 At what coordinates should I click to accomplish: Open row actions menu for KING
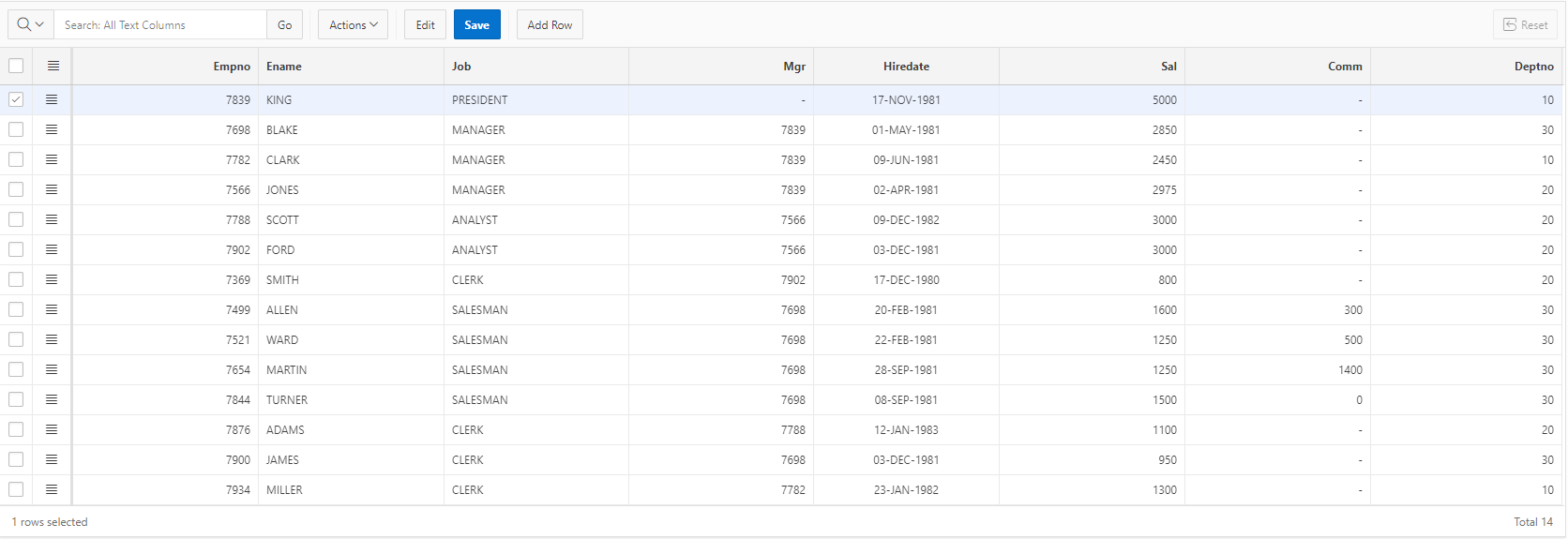click(x=52, y=99)
